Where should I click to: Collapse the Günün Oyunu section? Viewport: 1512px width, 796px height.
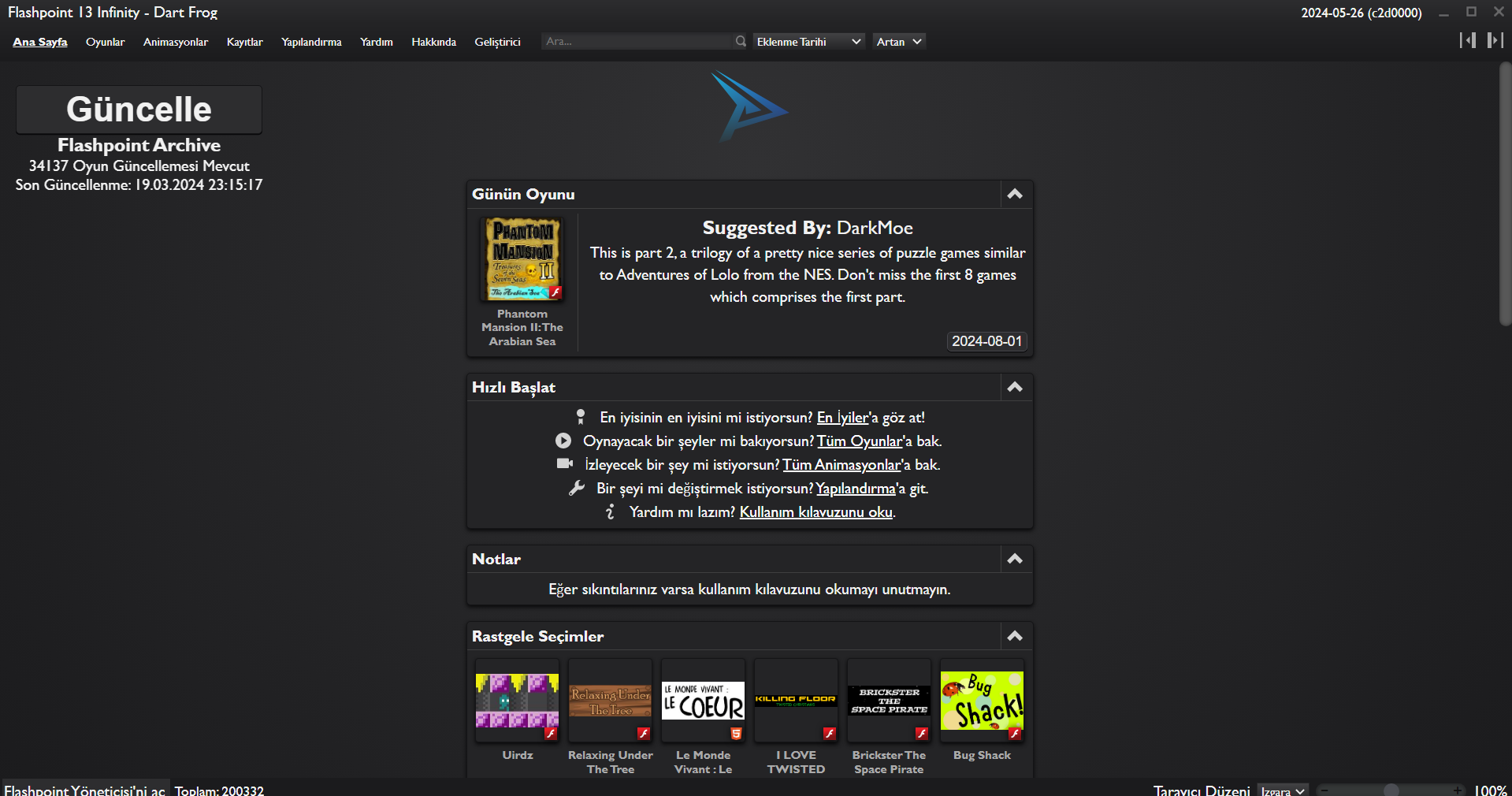click(1015, 194)
